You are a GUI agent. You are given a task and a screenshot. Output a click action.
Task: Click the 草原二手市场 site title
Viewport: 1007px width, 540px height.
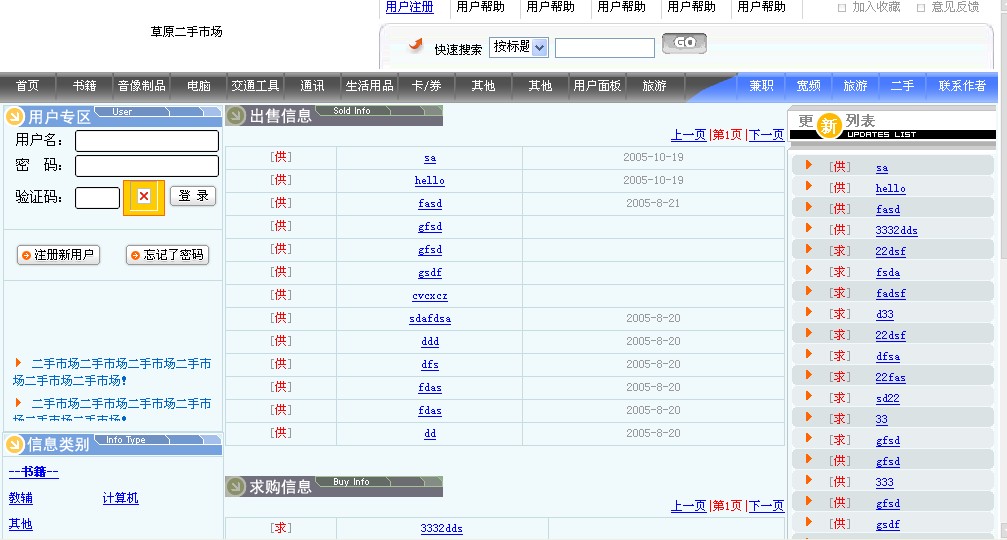[186, 31]
